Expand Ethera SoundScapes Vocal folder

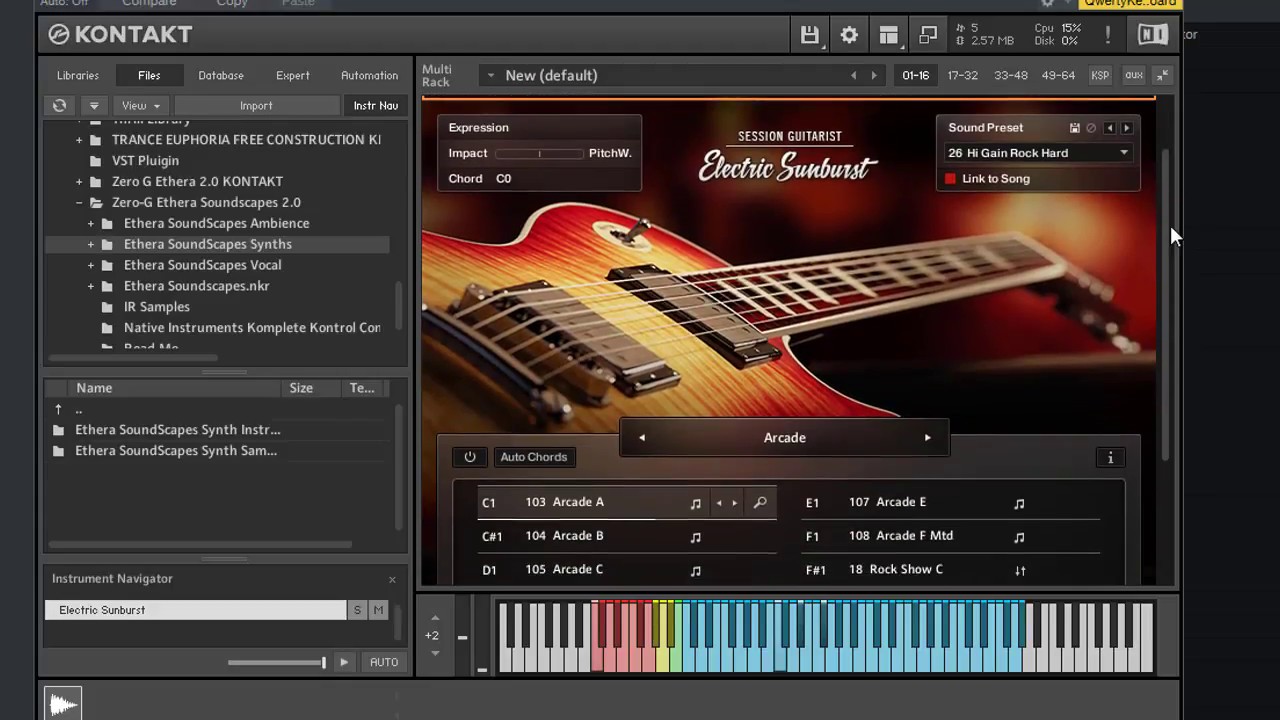(91, 266)
